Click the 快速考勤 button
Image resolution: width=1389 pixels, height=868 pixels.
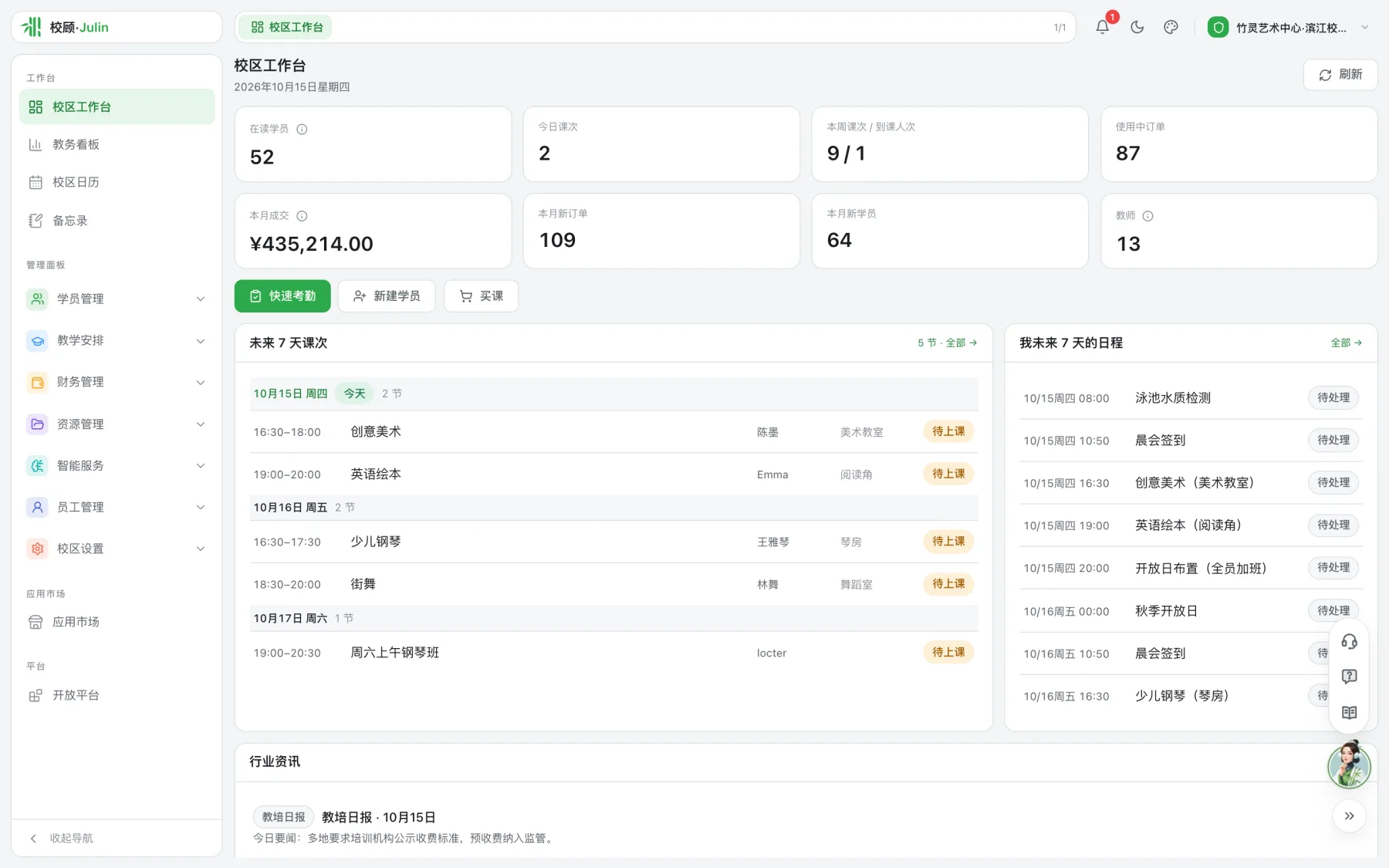[x=282, y=296]
